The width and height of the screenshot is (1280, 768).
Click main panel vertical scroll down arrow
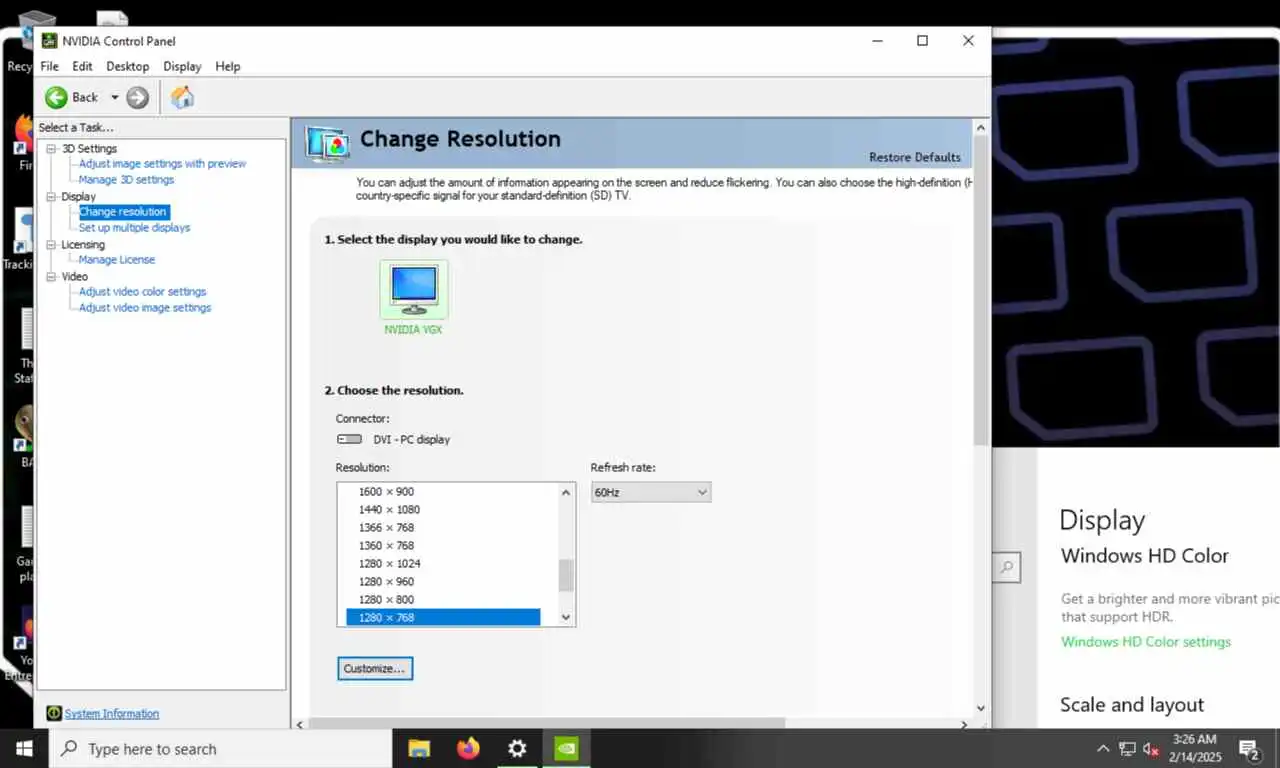(x=980, y=708)
